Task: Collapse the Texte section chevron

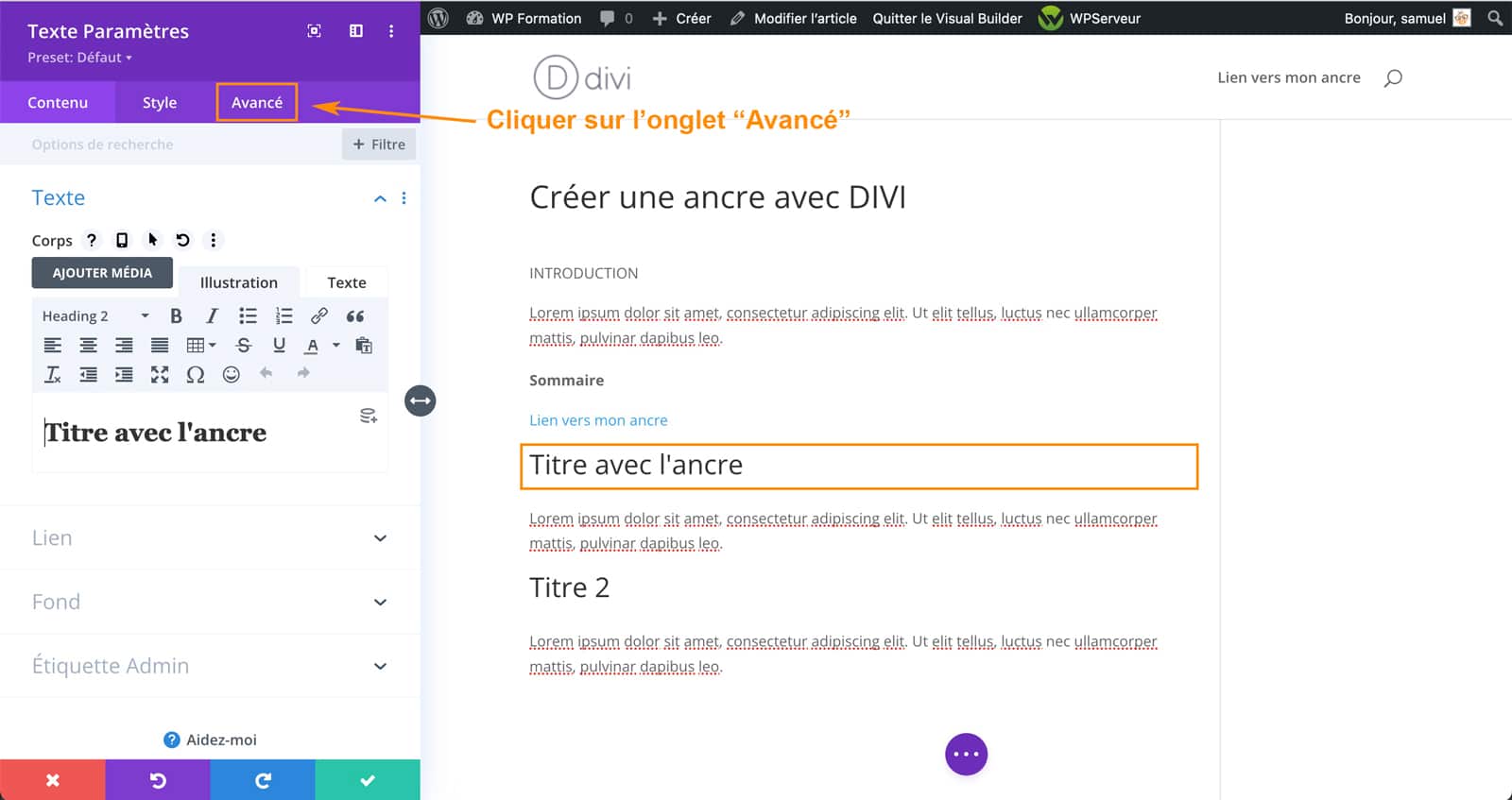Action: click(380, 198)
